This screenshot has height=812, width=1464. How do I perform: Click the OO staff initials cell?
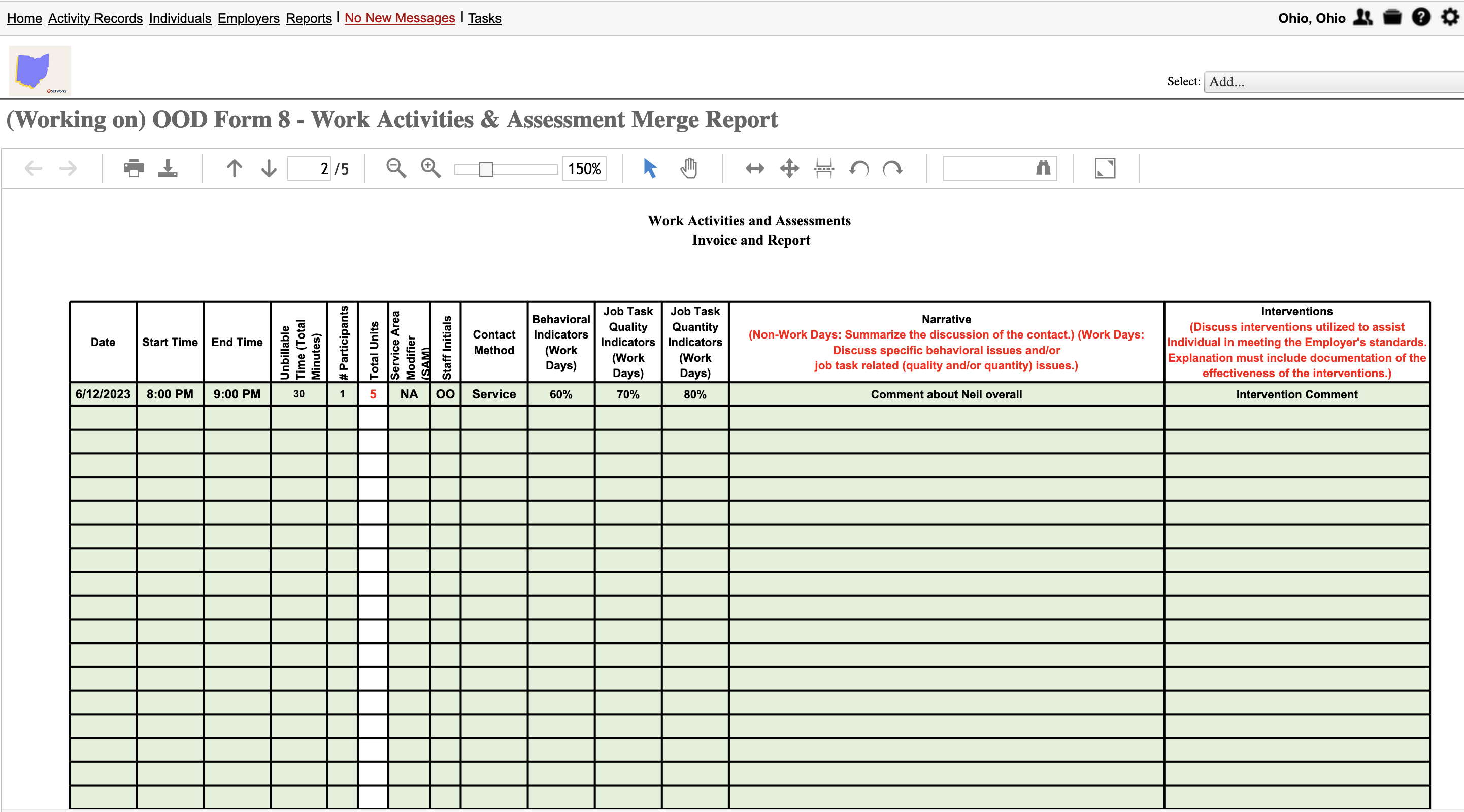(446, 394)
